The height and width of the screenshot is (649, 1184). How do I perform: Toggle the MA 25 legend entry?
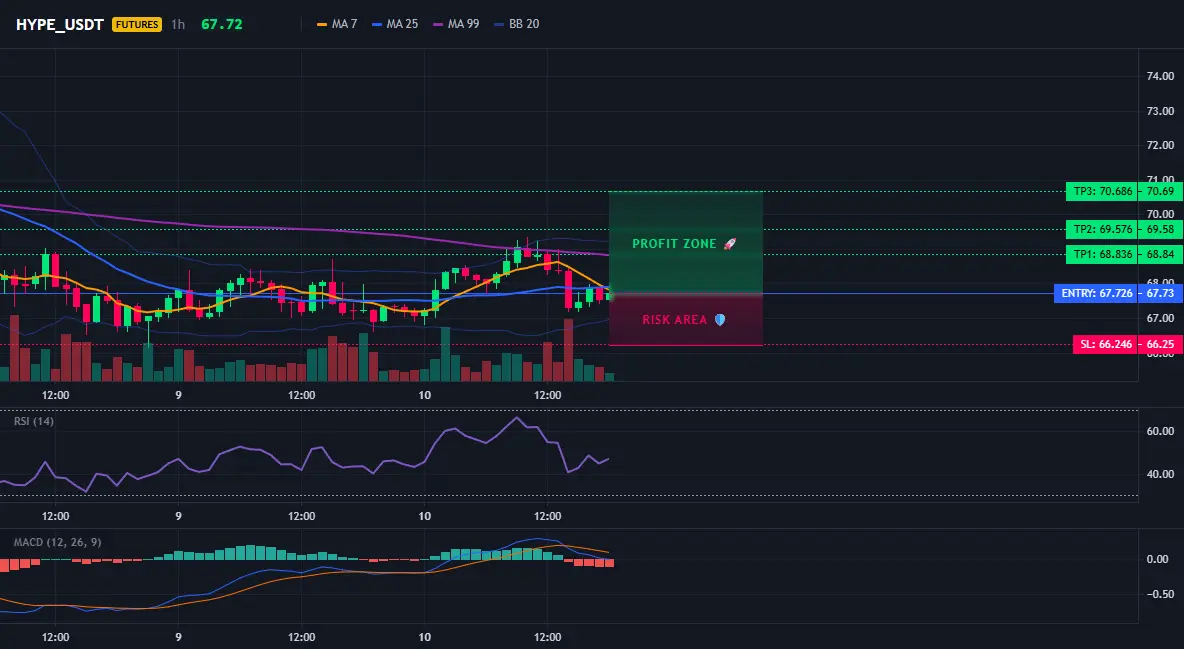point(395,24)
